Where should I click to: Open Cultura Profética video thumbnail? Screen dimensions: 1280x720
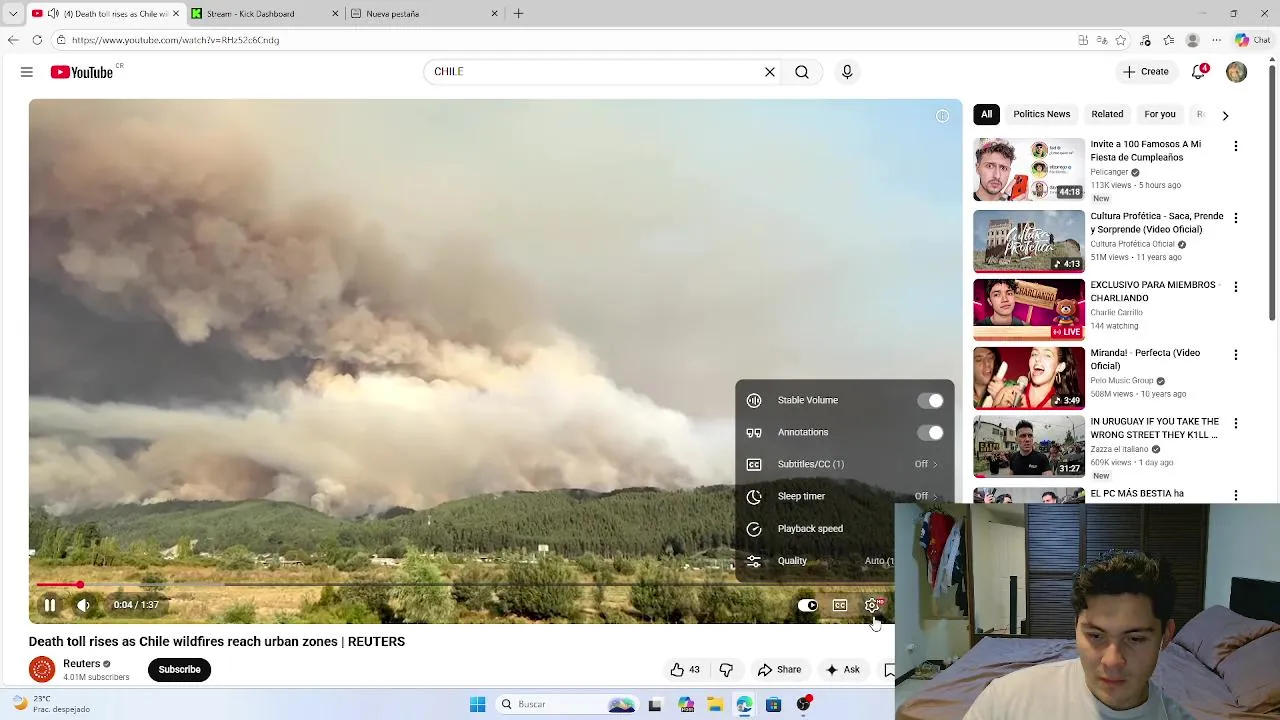[x=1029, y=240]
